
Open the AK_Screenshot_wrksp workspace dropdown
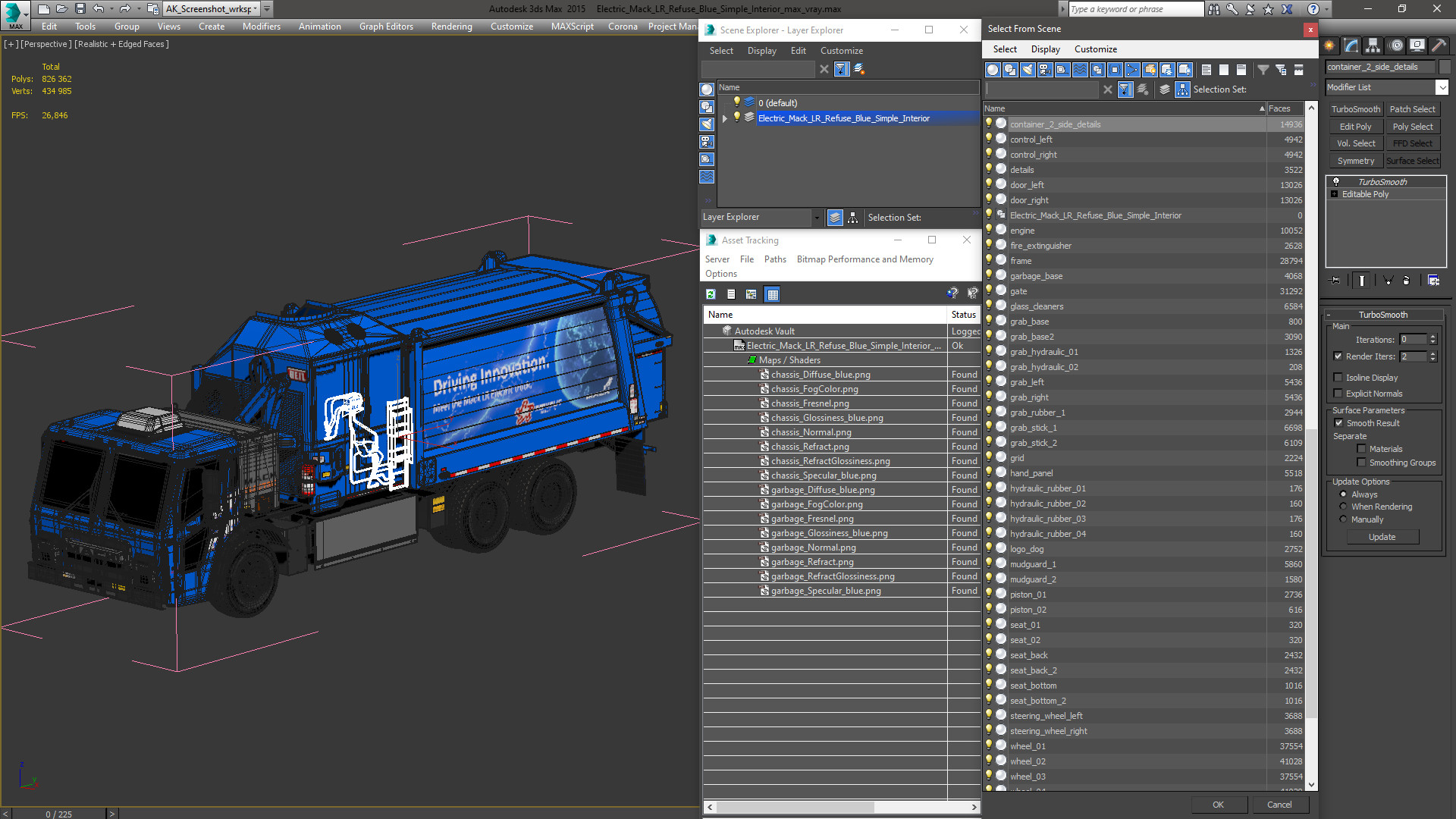coord(255,9)
